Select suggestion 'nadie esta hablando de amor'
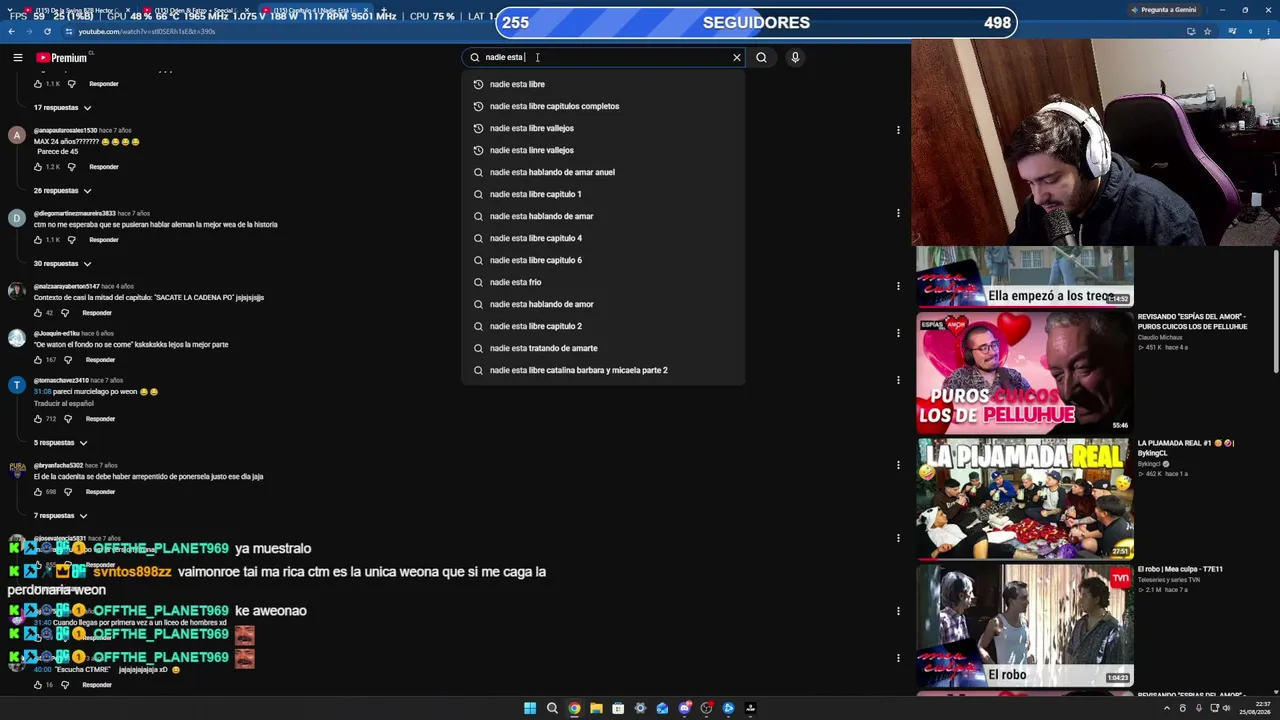Screen dimensions: 1280x720 (x=603, y=304)
